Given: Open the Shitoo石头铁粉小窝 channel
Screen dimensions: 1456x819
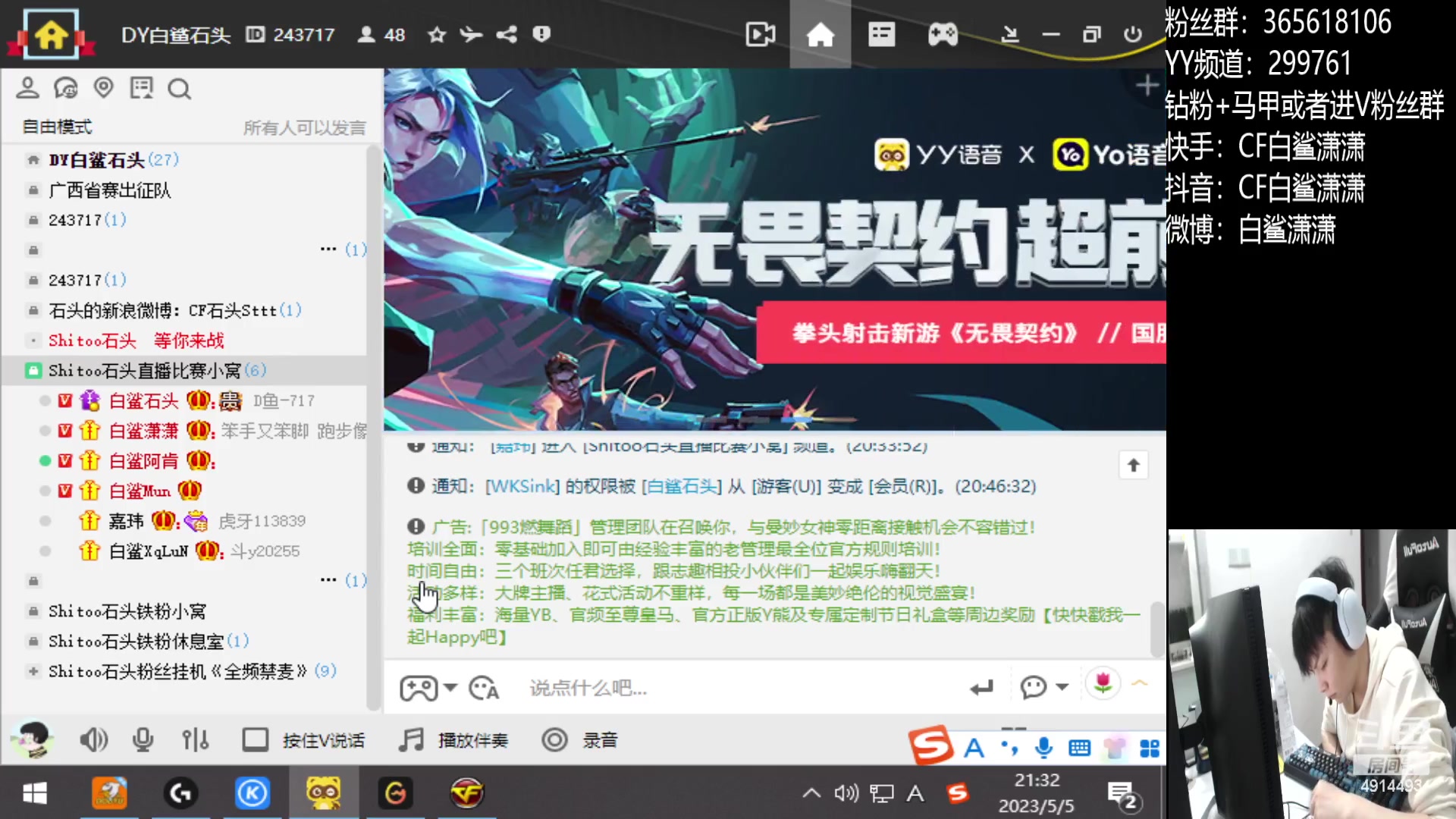Looking at the screenshot, I should pos(127,611).
